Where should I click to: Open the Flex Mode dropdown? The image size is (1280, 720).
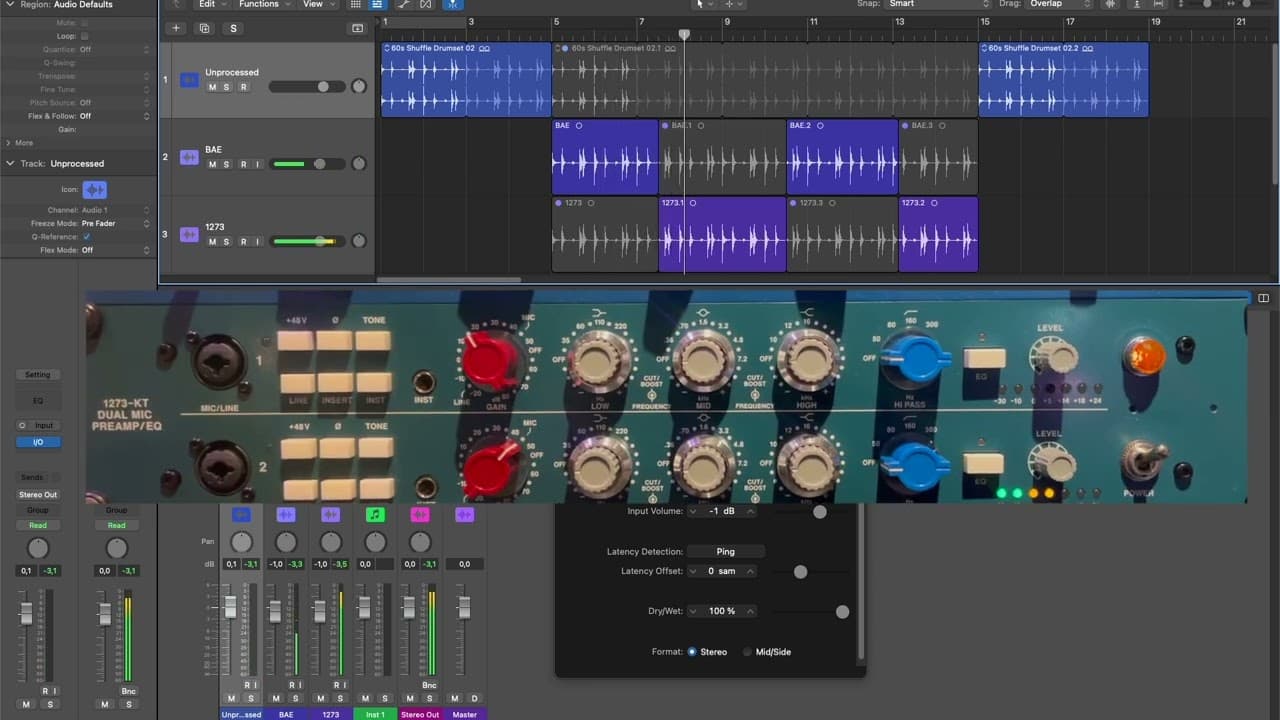tap(116, 250)
